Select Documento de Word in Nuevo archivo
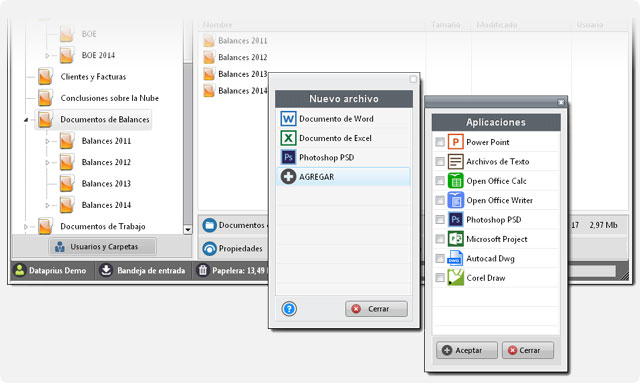 (x=343, y=119)
